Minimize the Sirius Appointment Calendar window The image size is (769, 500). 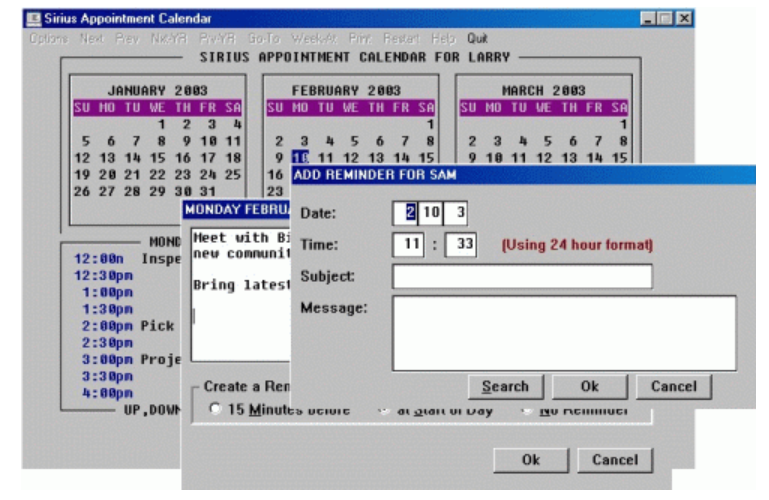click(647, 19)
